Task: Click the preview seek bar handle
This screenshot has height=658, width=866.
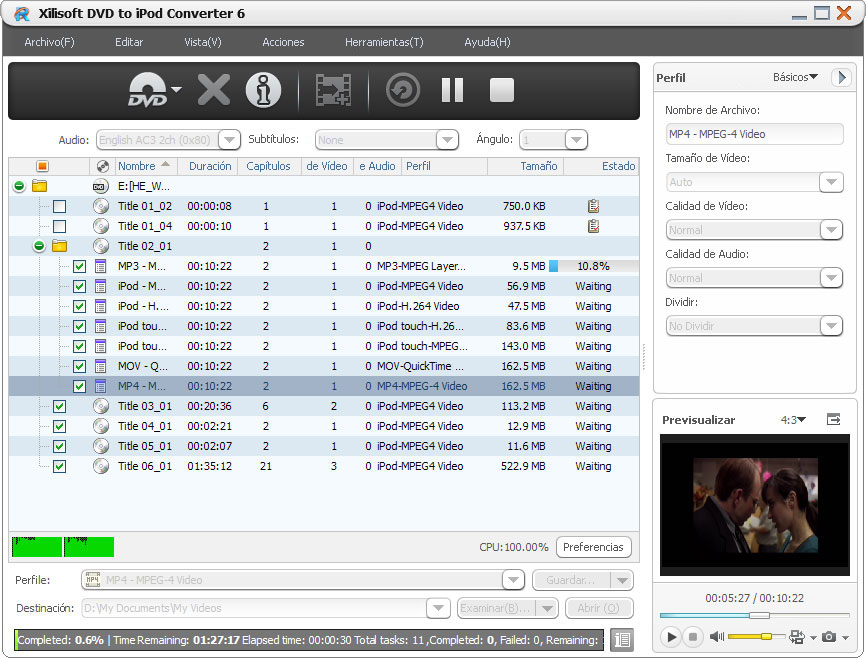Action: pos(759,615)
